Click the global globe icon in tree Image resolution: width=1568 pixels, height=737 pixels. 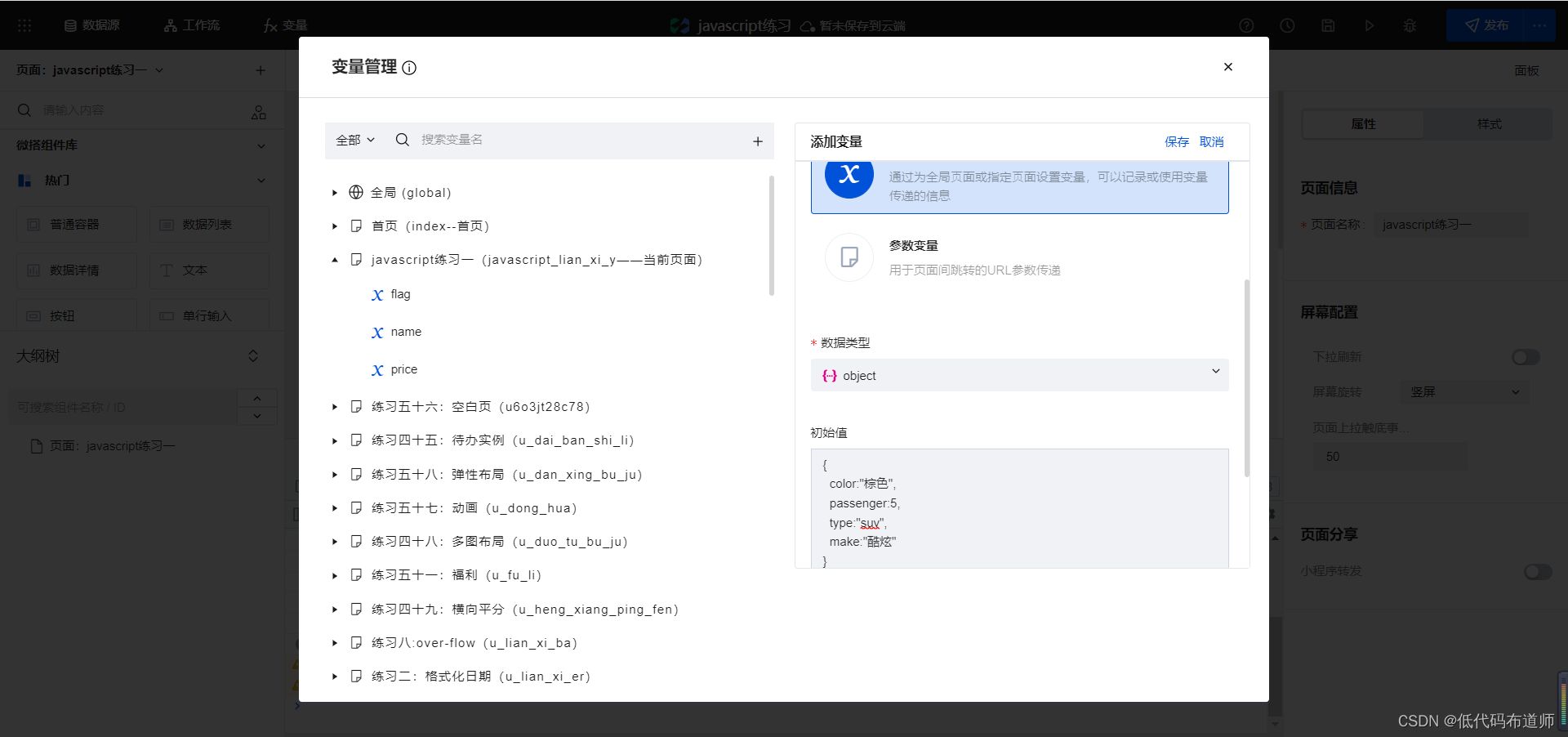coord(356,192)
